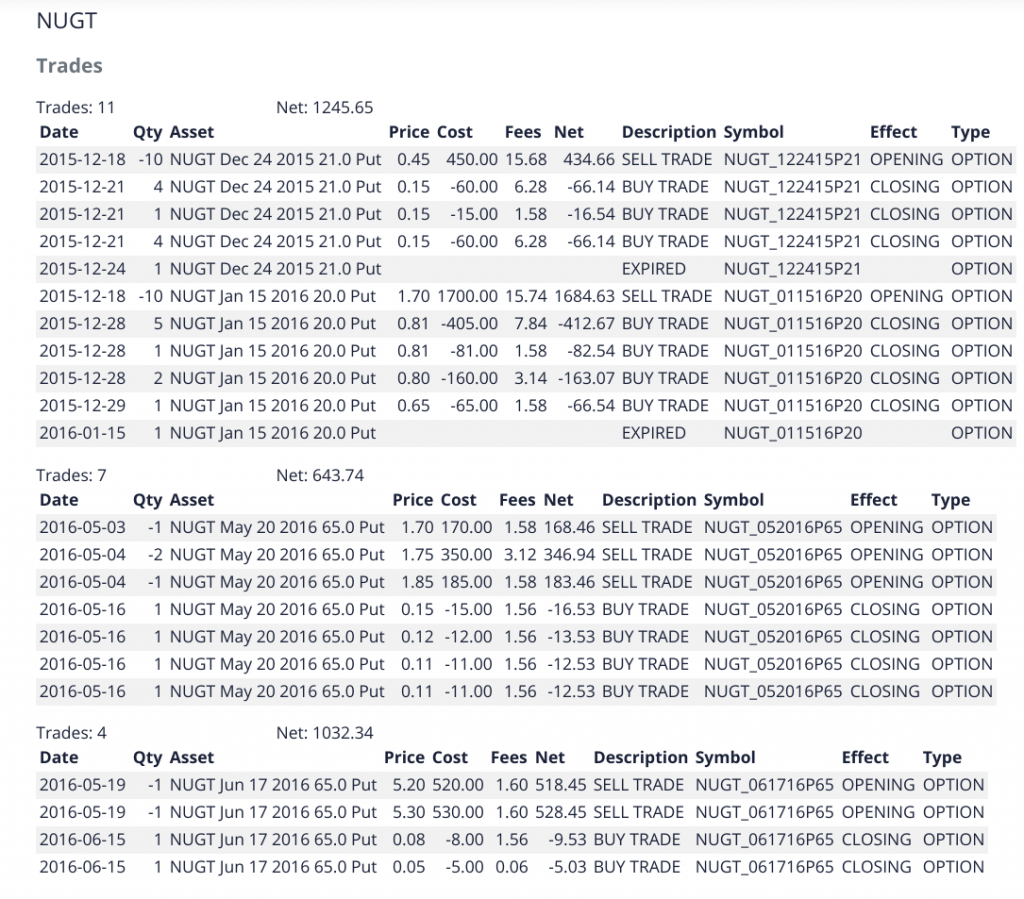Select the 'Trades: 4' summary label

coord(71,733)
